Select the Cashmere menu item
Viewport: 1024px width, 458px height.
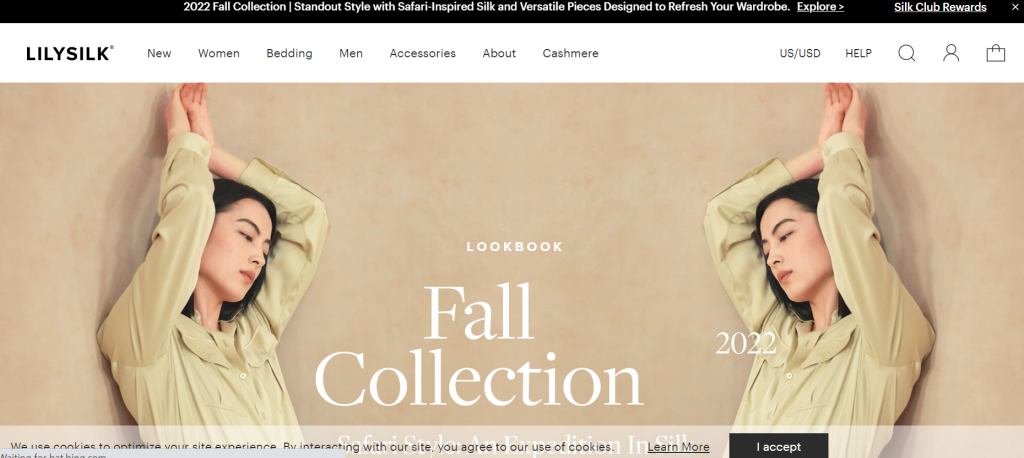(570, 54)
